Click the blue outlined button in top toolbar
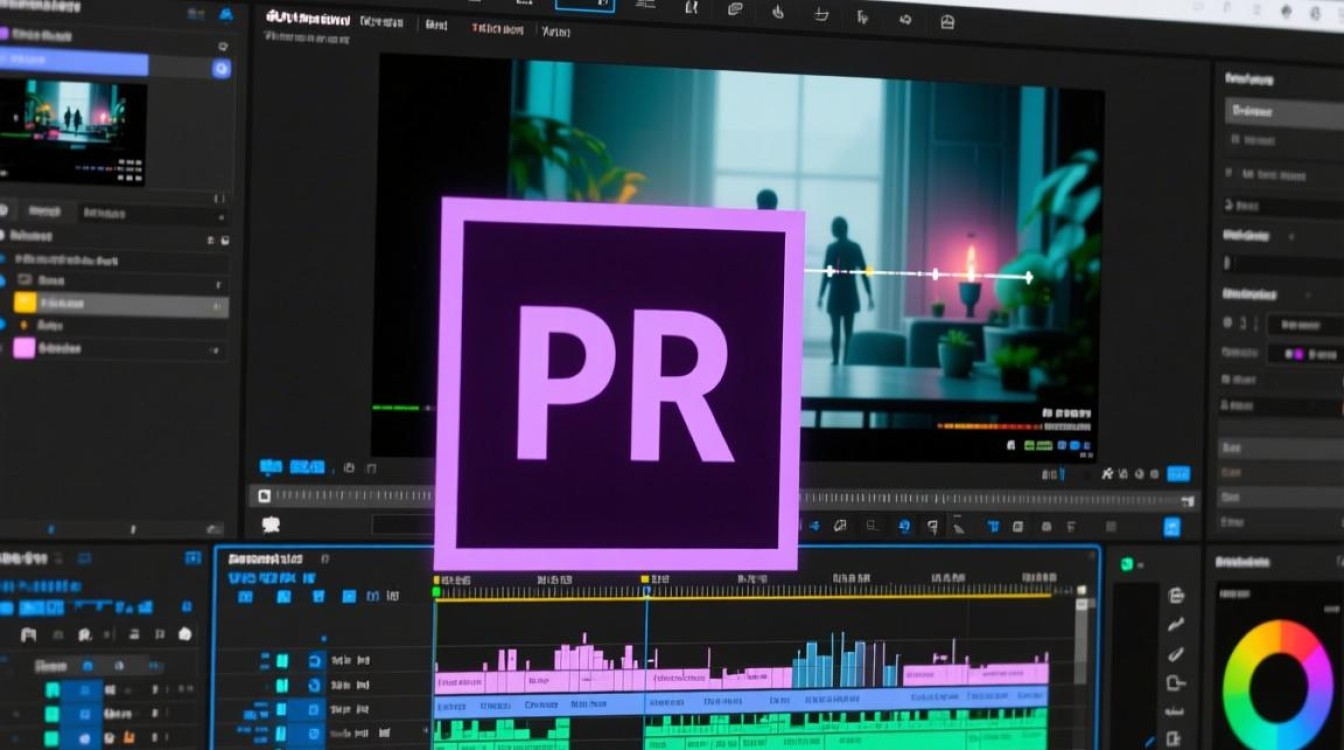 tap(585, 4)
